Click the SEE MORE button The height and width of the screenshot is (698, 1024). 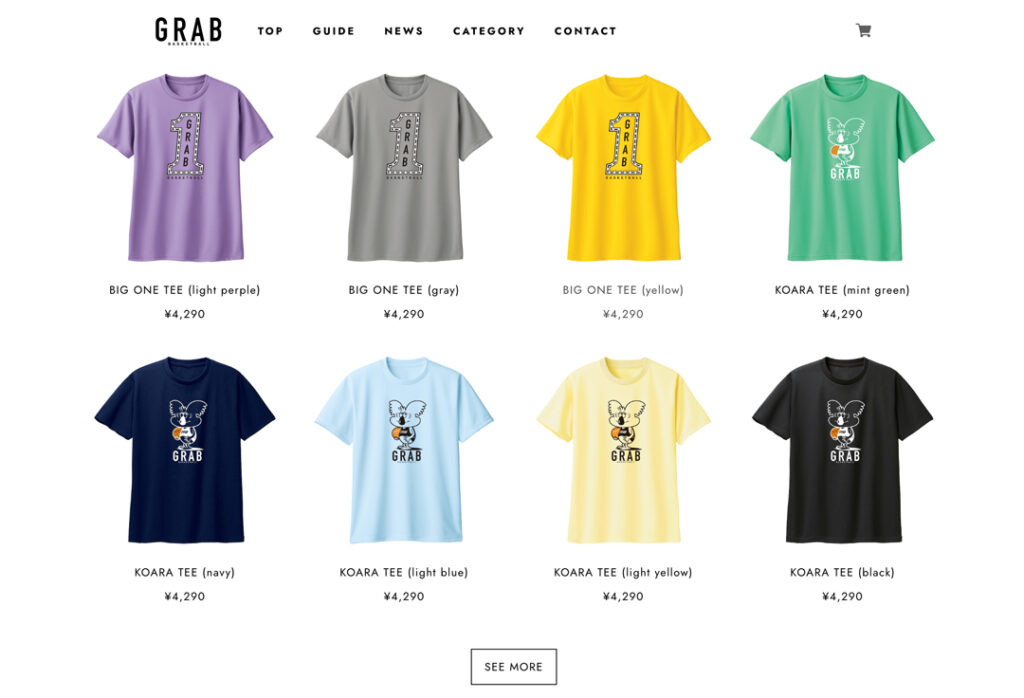pyautogui.click(x=513, y=667)
